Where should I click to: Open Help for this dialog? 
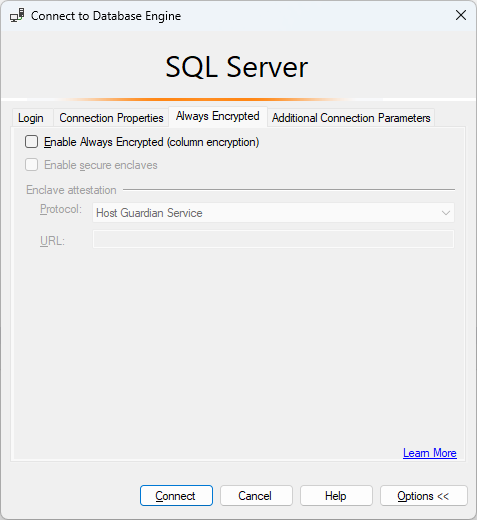[336, 496]
